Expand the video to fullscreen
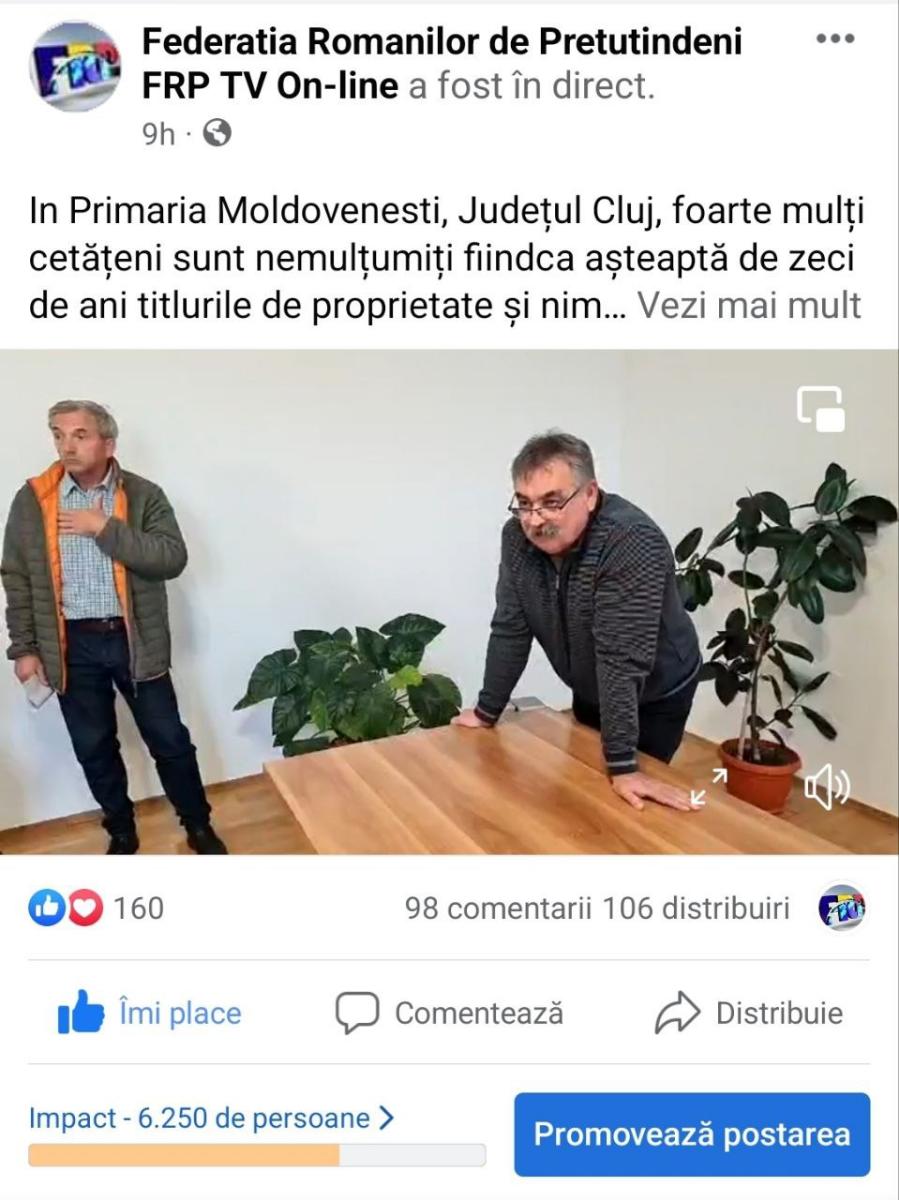899x1200 pixels. pyautogui.click(x=709, y=786)
